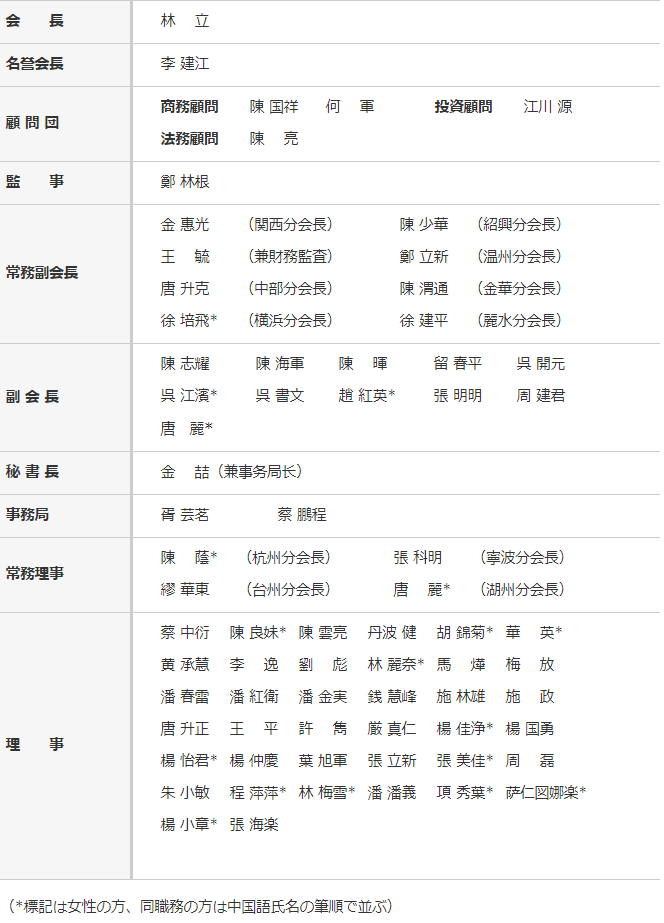Image resolution: width=664 pixels, height=923 pixels.
Task: Click the 法務顧問 label
Action: point(189,139)
